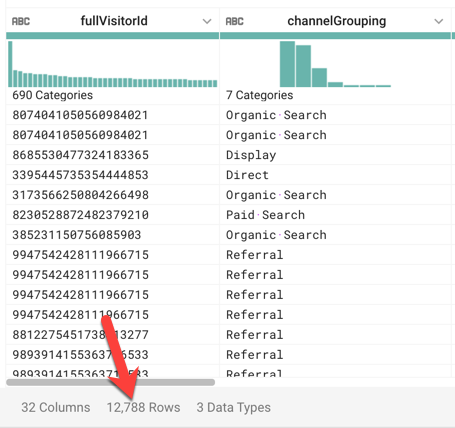Click the tallest bar in fullVisitorId histogram
Screen dimensions: 455x428
pos(10,64)
